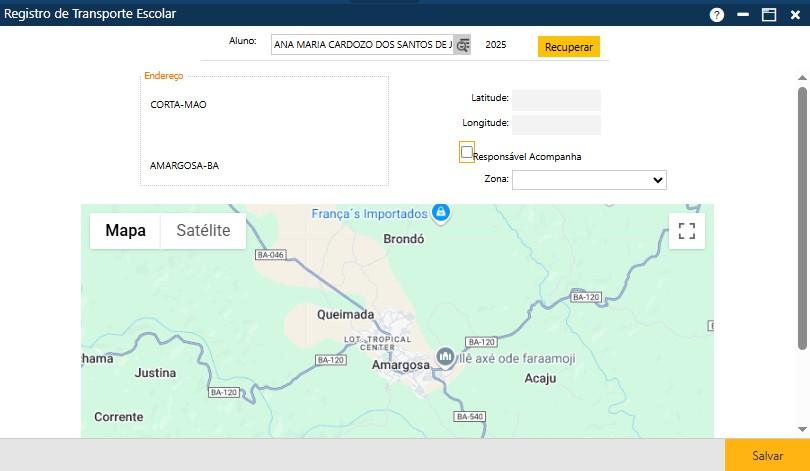Enable the Responsável Acompanha checkbox
This screenshot has height=471, width=810.
pyautogui.click(x=467, y=152)
